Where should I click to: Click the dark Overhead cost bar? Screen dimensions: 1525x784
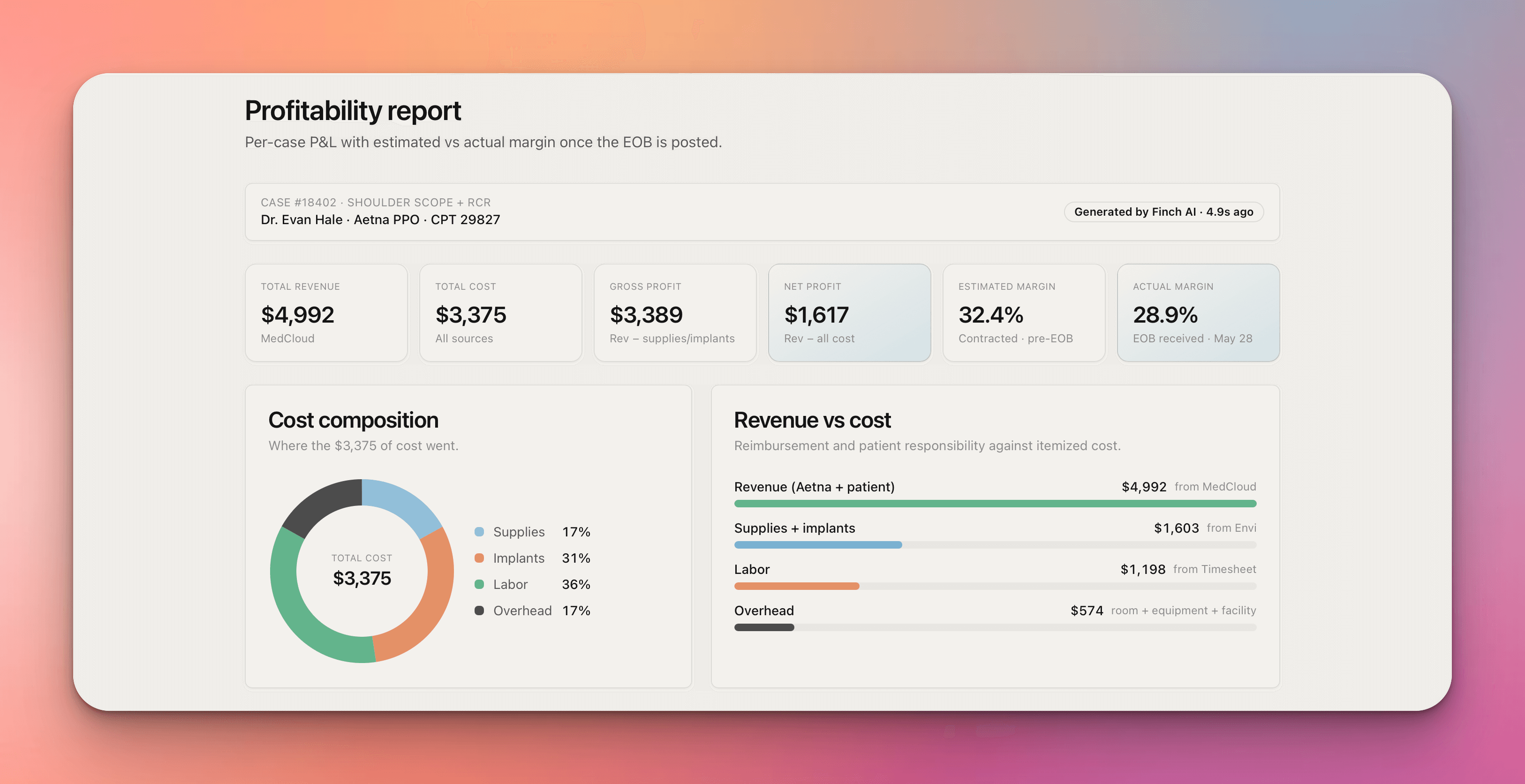pos(764,628)
